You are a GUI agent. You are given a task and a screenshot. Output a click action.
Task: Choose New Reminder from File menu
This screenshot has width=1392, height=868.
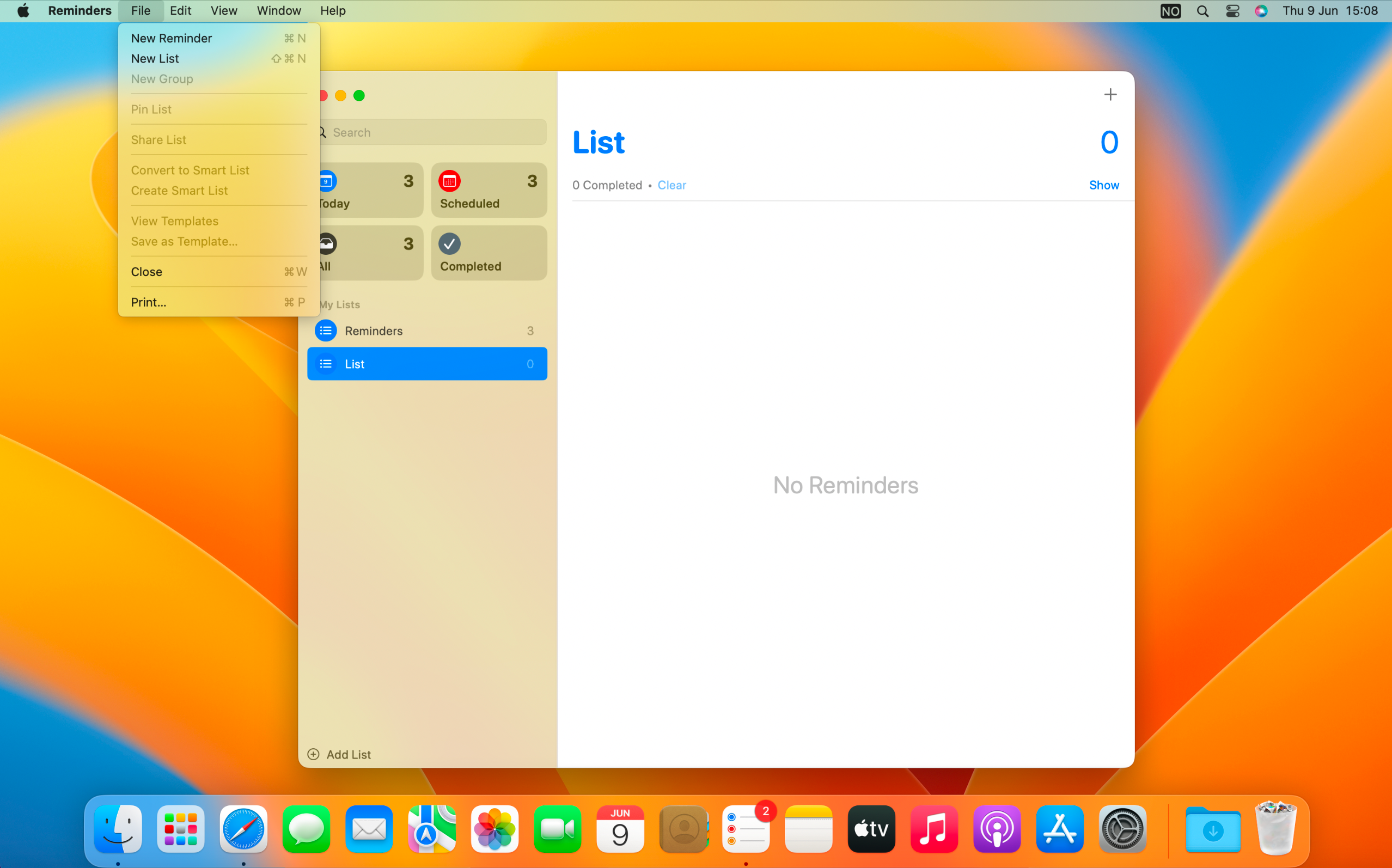click(x=171, y=38)
